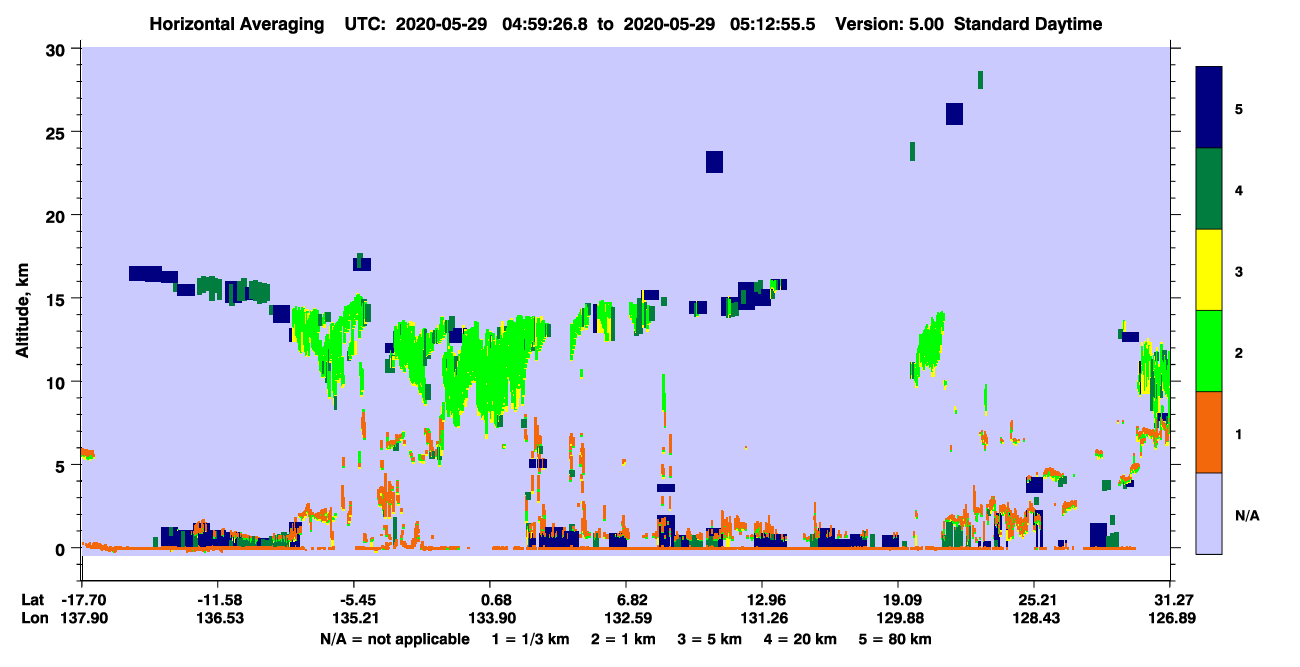
Task: Click the latitude value '-17.70'
Action: (x=82, y=600)
